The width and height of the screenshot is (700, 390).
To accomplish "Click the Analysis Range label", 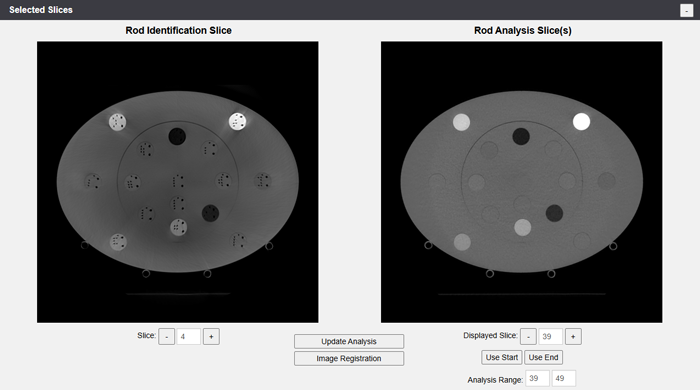I will pyautogui.click(x=495, y=380).
